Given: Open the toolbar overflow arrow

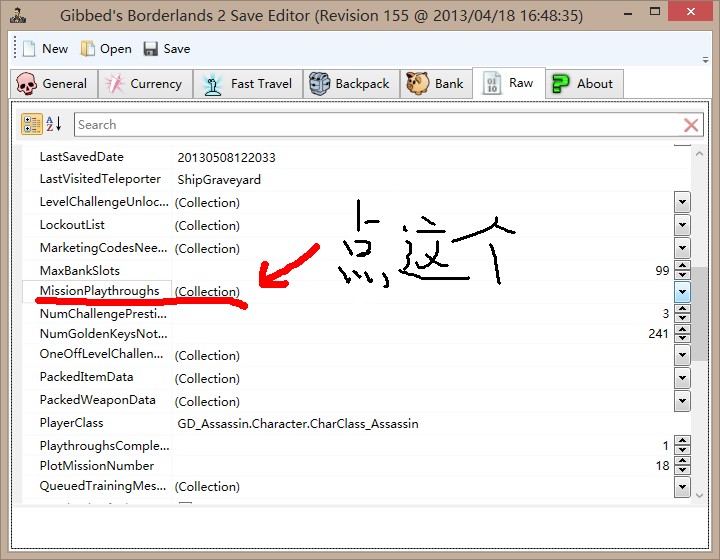Looking at the screenshot, I should 705,60.
